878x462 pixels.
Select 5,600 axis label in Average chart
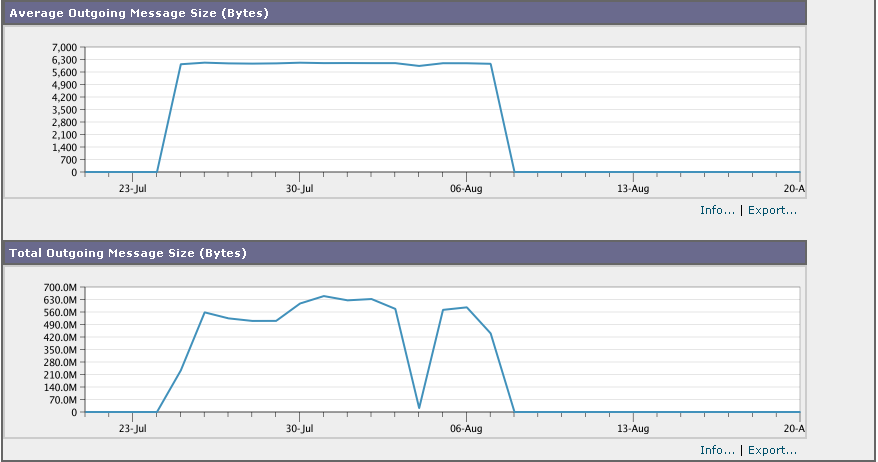point(64,72)
